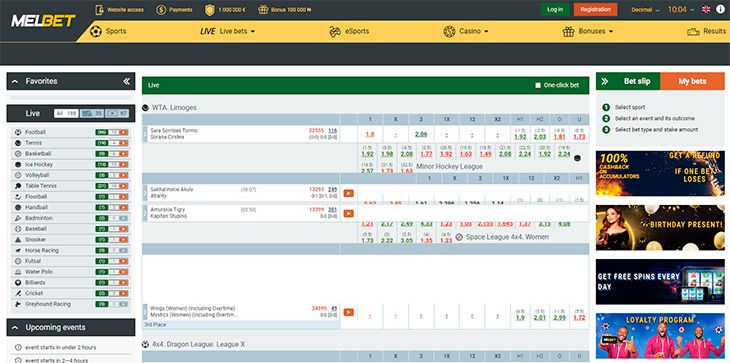Play live stream for Sakhalinskie Akuly match

coord(348,193)
